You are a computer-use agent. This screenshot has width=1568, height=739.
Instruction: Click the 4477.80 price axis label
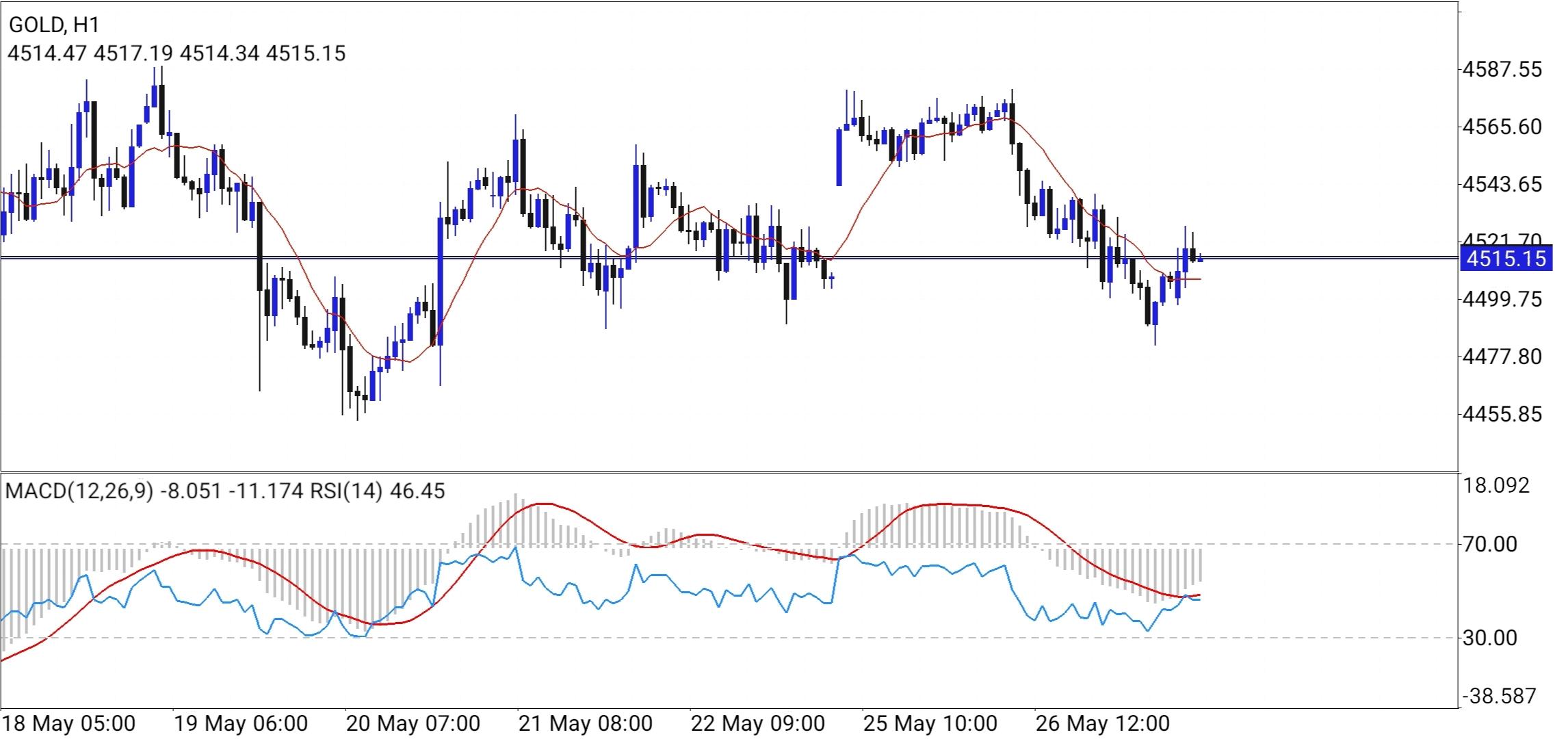click(1502, 356)
